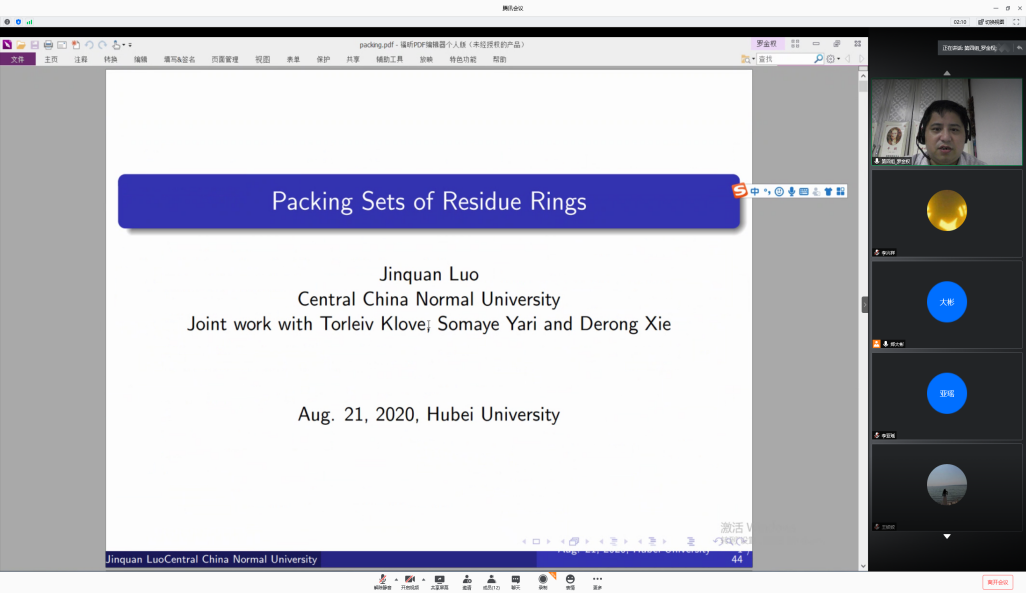
Task: Click the 邀请 invite icon
Action: click(x=467, y=580)
